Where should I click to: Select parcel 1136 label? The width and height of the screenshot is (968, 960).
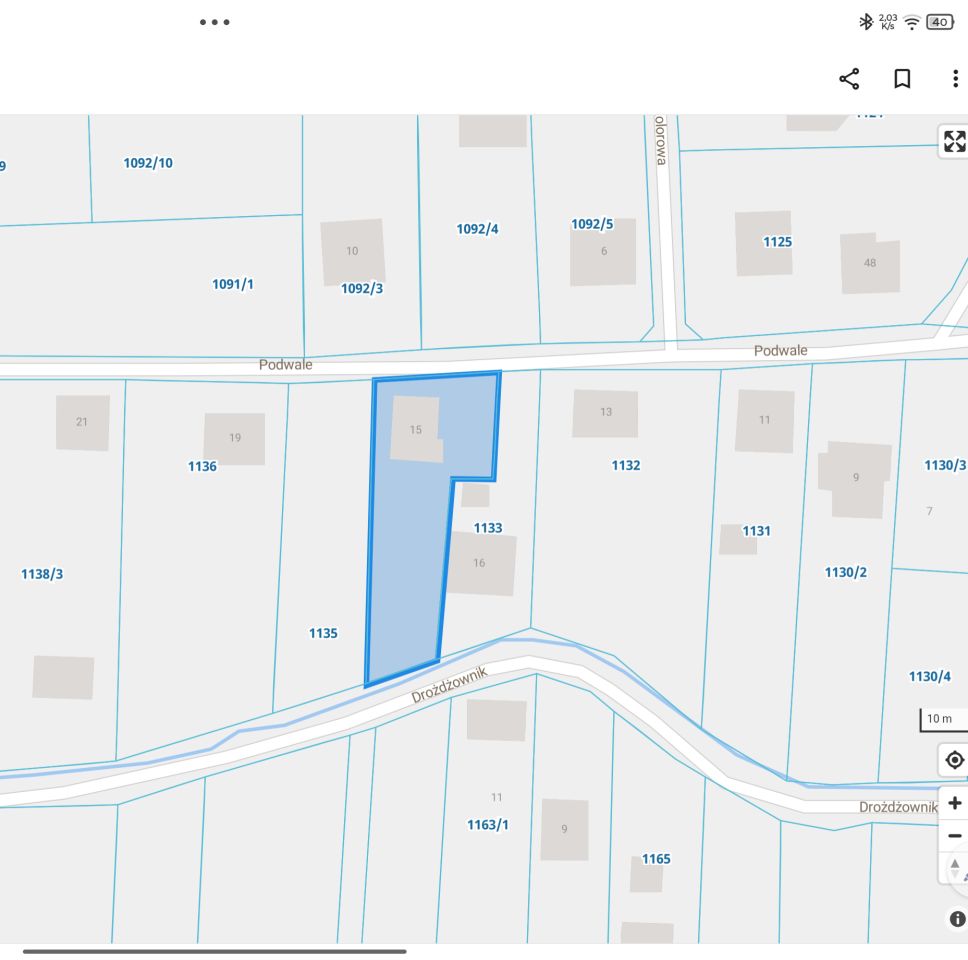pyautogui.click(x=202, y=466)
